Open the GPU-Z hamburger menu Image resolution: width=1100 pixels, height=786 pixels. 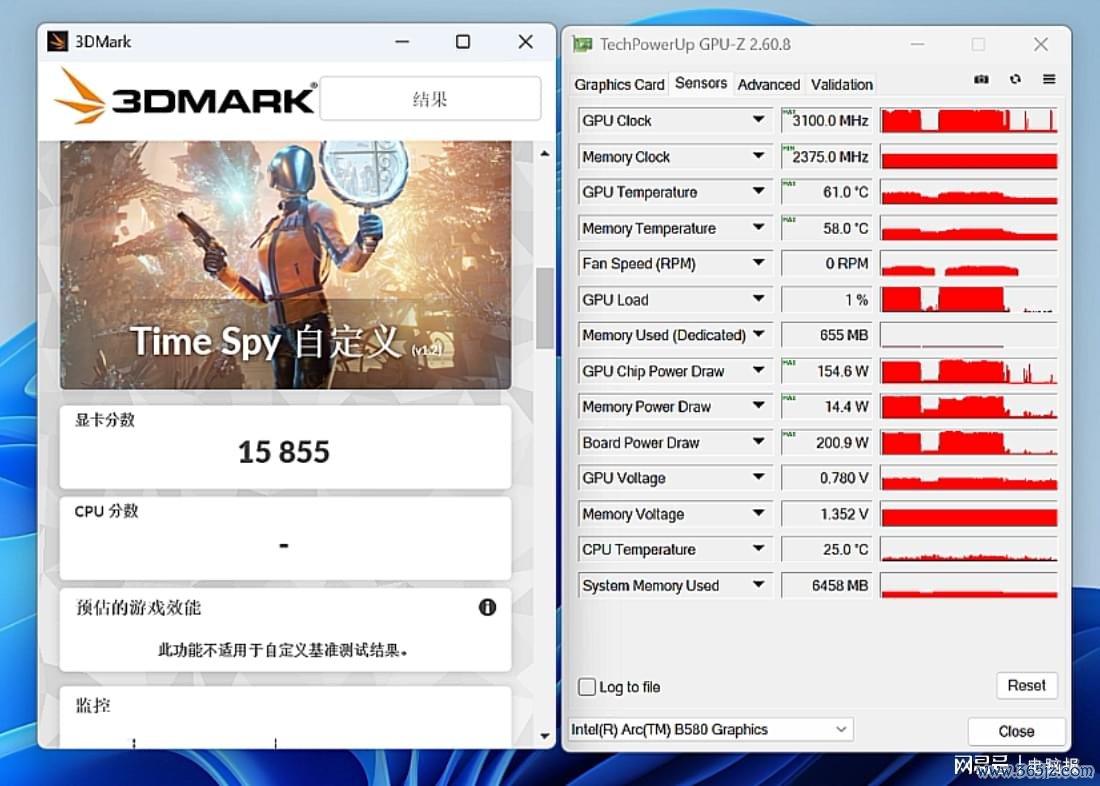1049,79
